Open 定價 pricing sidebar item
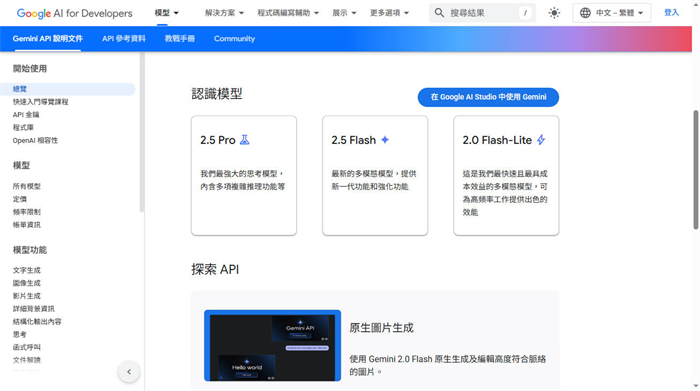This screenshot has width=700, height=391. click(x=20, y=199)
